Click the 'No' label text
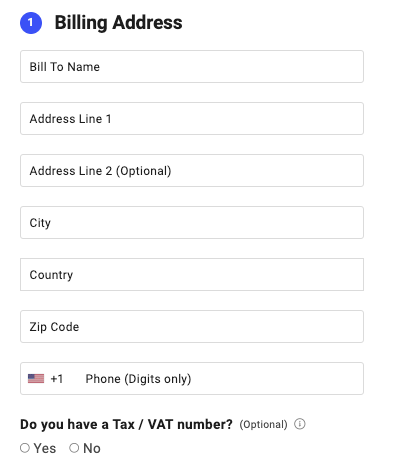Viewport: 401px width, 469px height. pos(92,448)
